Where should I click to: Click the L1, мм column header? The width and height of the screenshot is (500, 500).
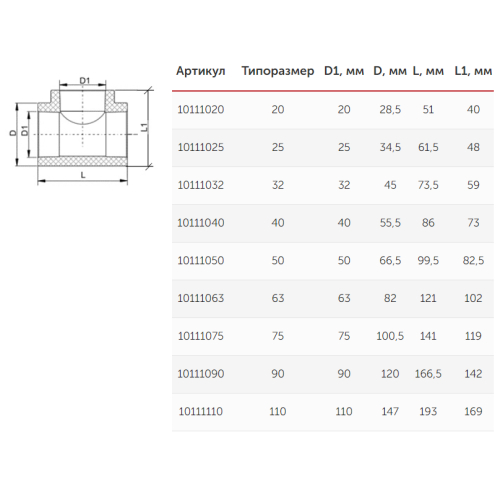(473, 71)
